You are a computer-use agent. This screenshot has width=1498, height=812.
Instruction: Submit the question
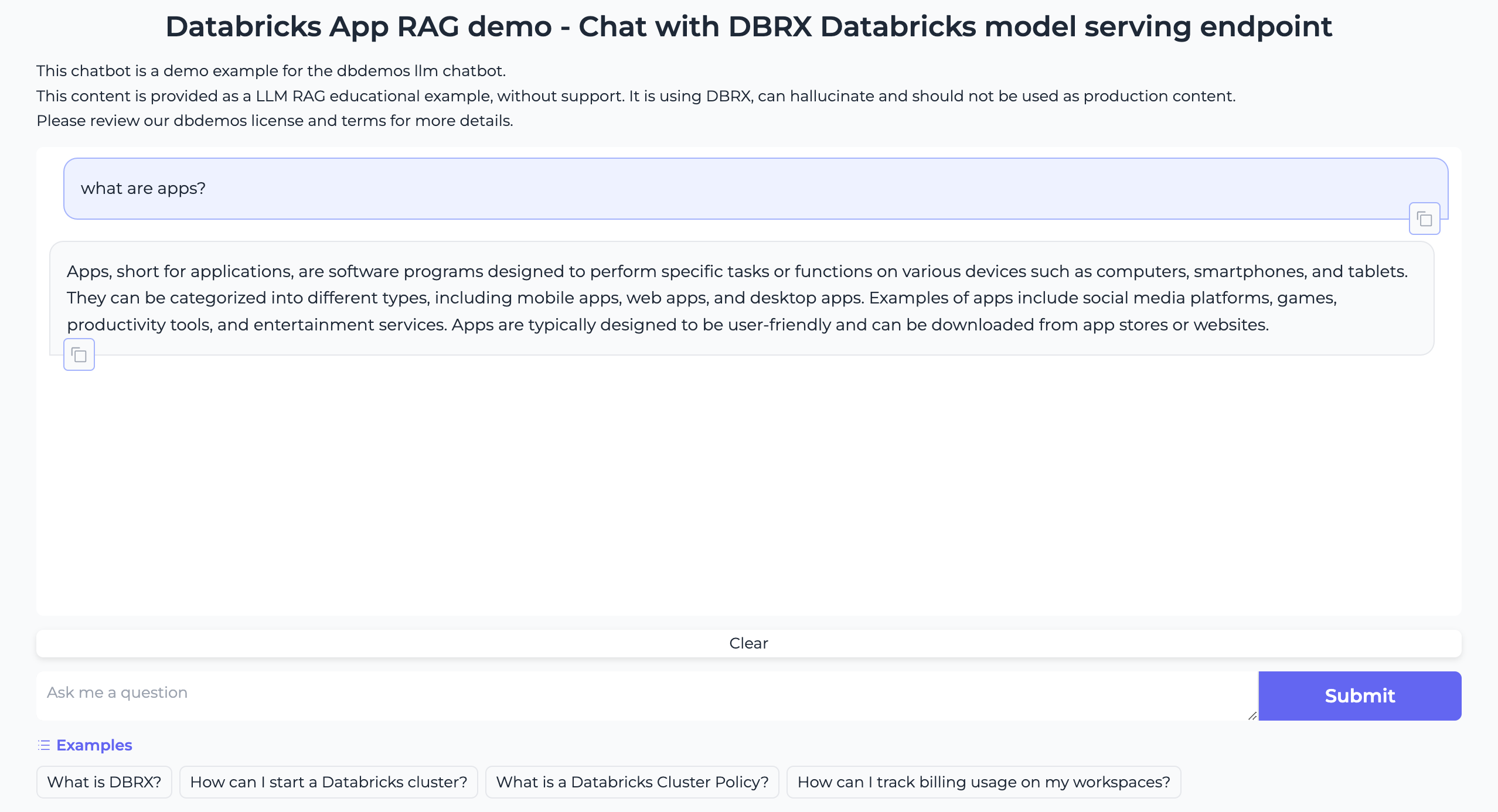[x=1360, y=695]
